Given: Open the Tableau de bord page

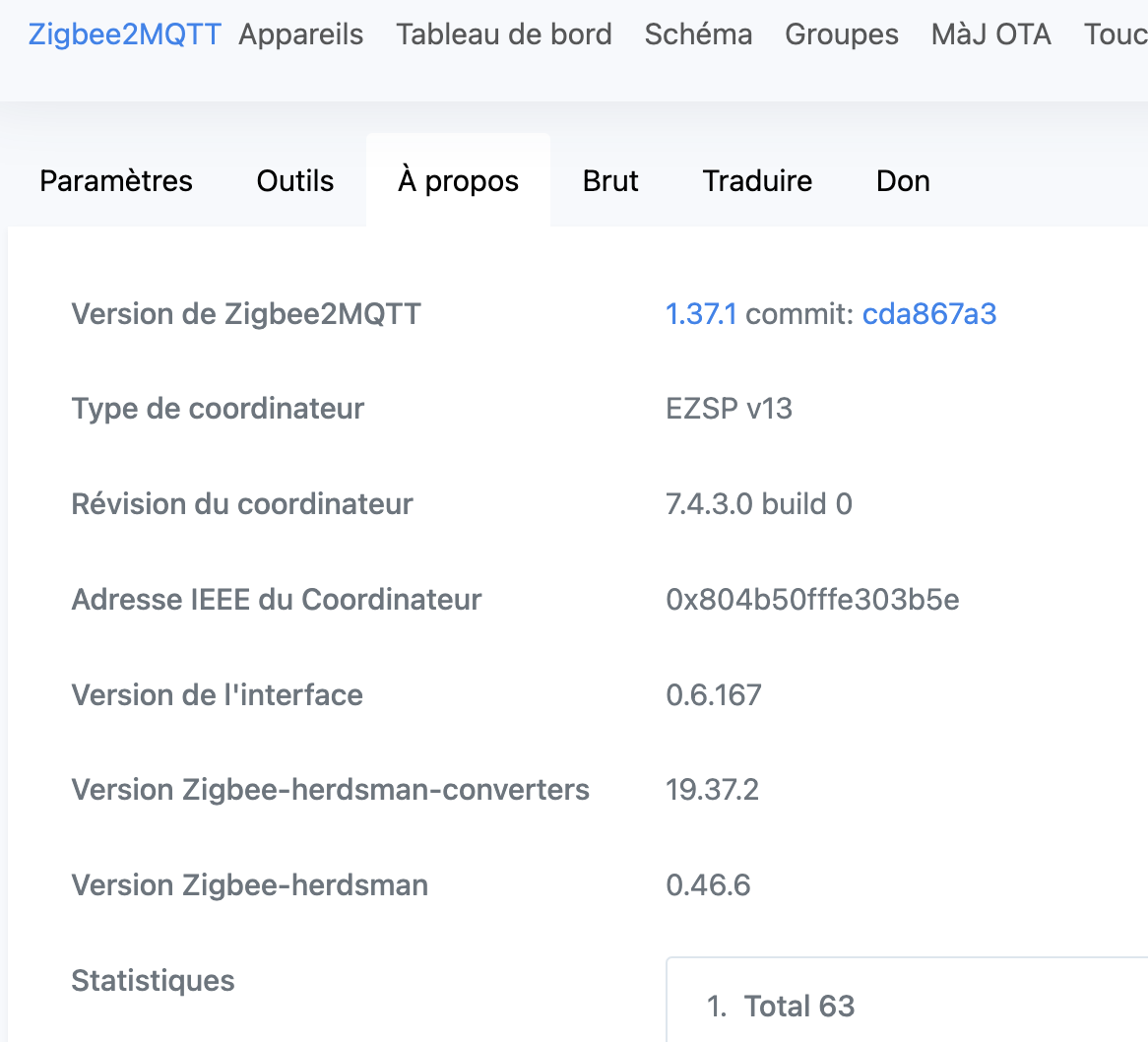Looking at the screenshot, I should point(504,34).
